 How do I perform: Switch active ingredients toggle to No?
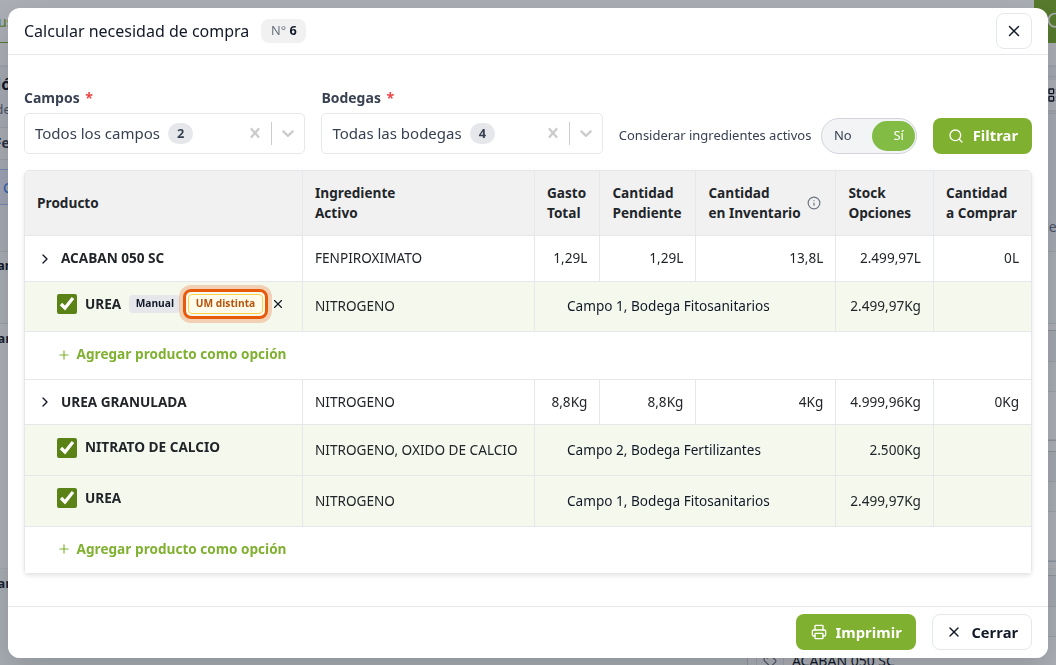coord(843,135)
